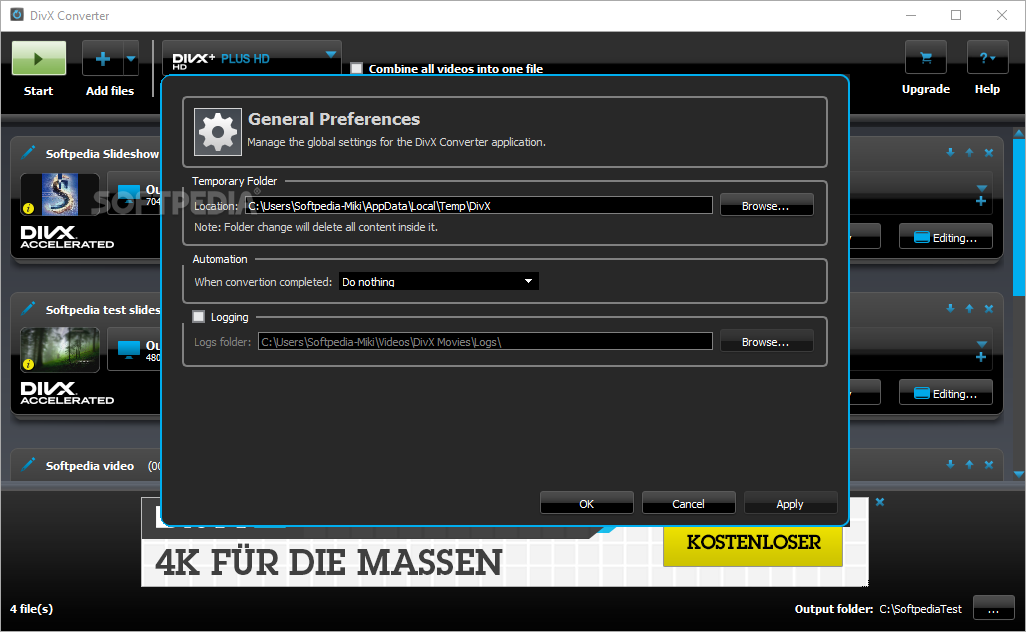Image resolution: width=1026 pixels, height=632 pixels.
Task: Move Softpedia Slideshow item up
Action: pos(970,152)
